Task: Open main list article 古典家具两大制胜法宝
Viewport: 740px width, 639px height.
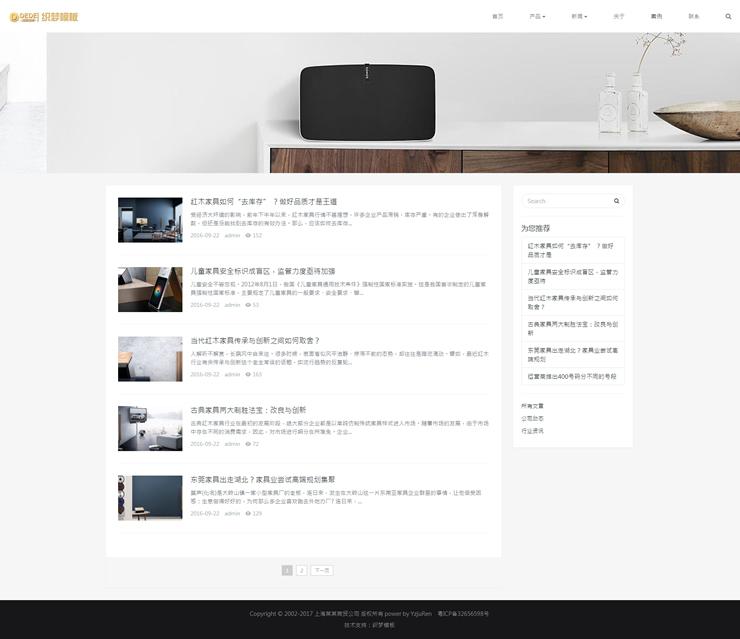Action: point(248,410)
